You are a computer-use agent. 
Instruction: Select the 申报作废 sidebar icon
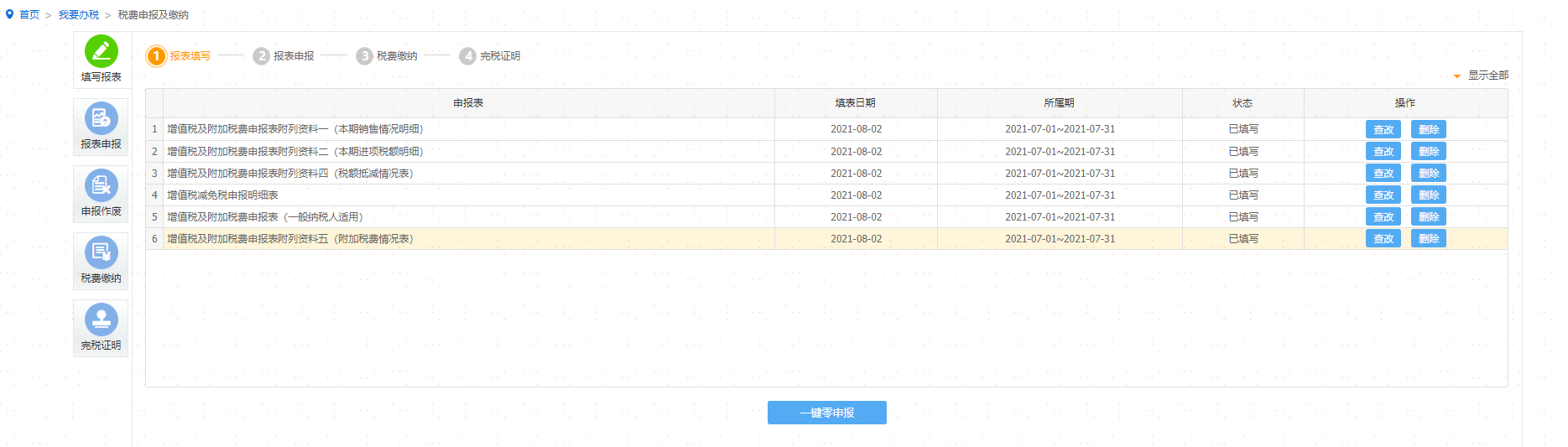click(102, 185)
